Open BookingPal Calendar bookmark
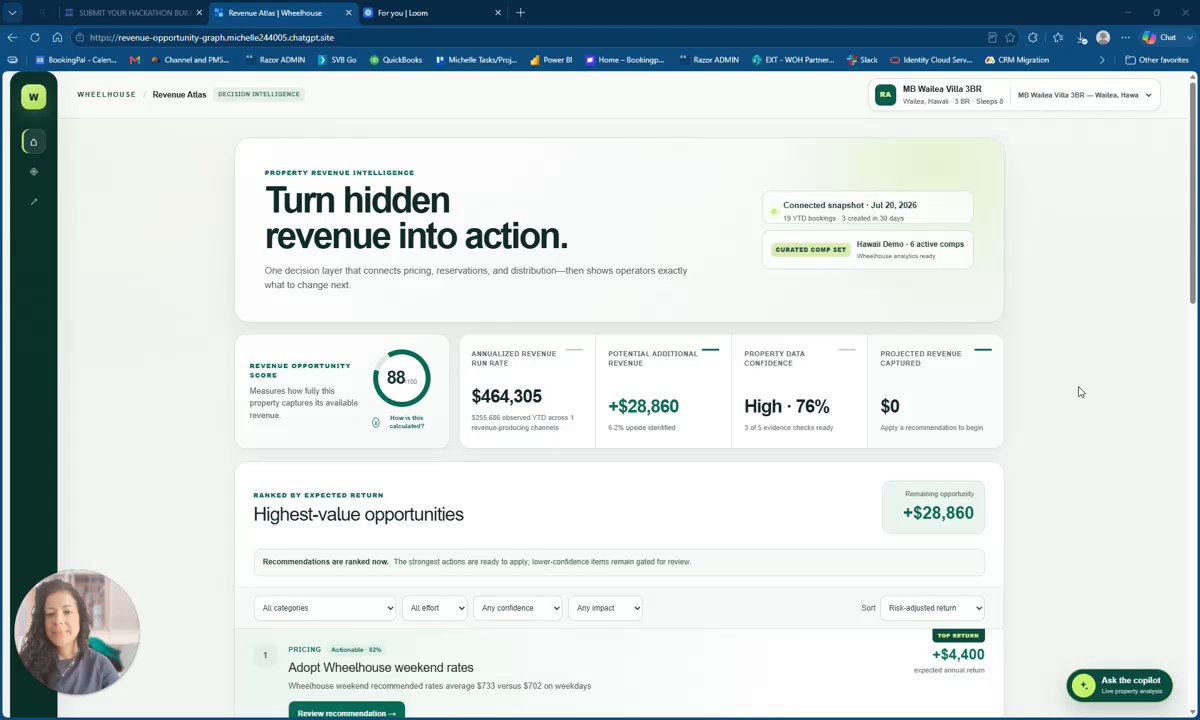 tap(75, 60)
